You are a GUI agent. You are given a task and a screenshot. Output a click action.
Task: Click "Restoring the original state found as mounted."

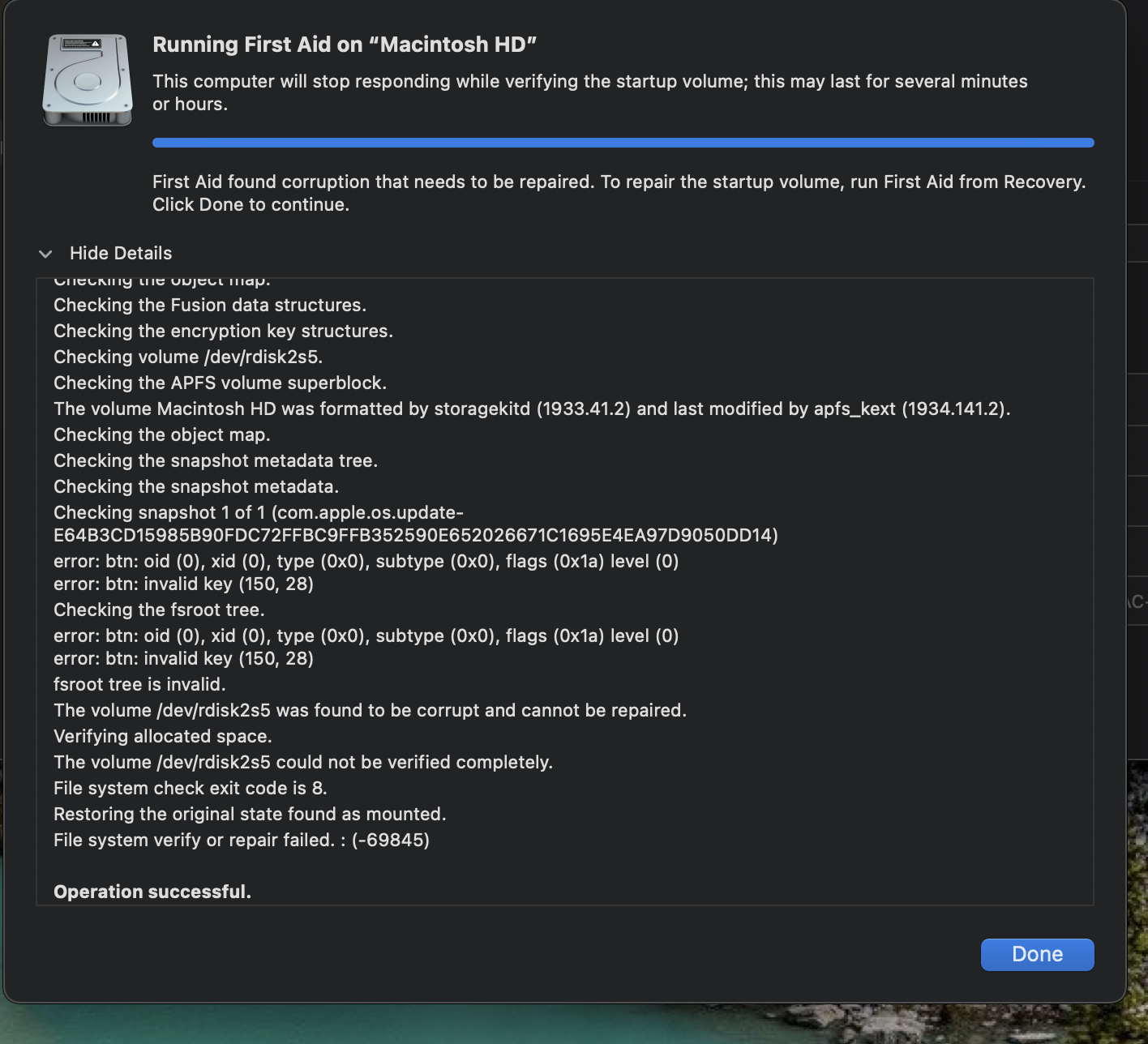click(250, 814)
